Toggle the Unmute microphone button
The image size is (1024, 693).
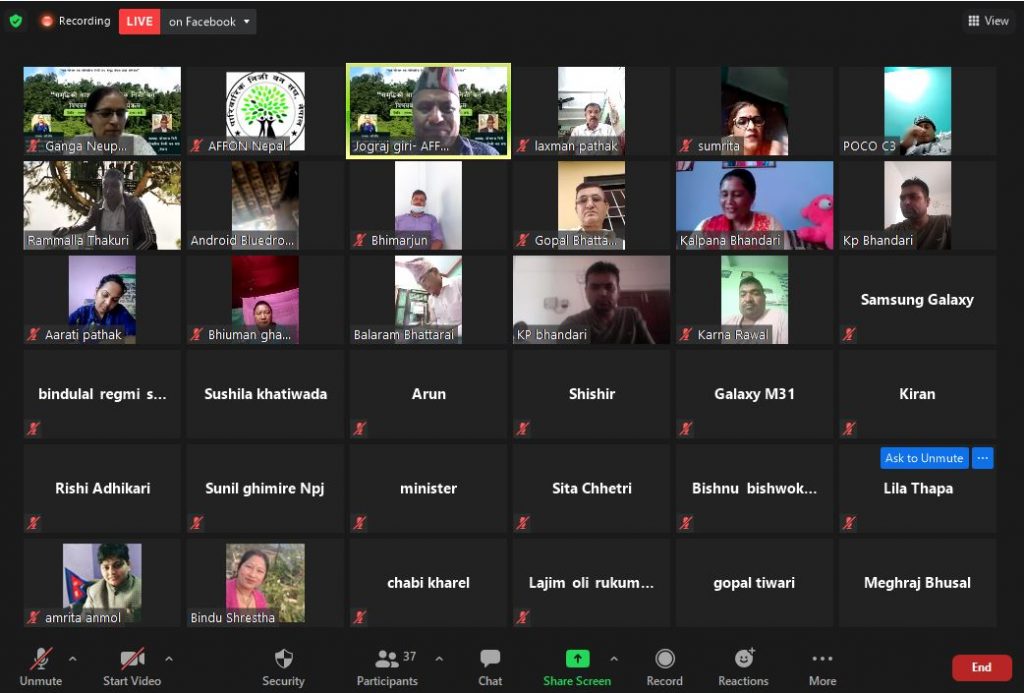pos(41,659)
